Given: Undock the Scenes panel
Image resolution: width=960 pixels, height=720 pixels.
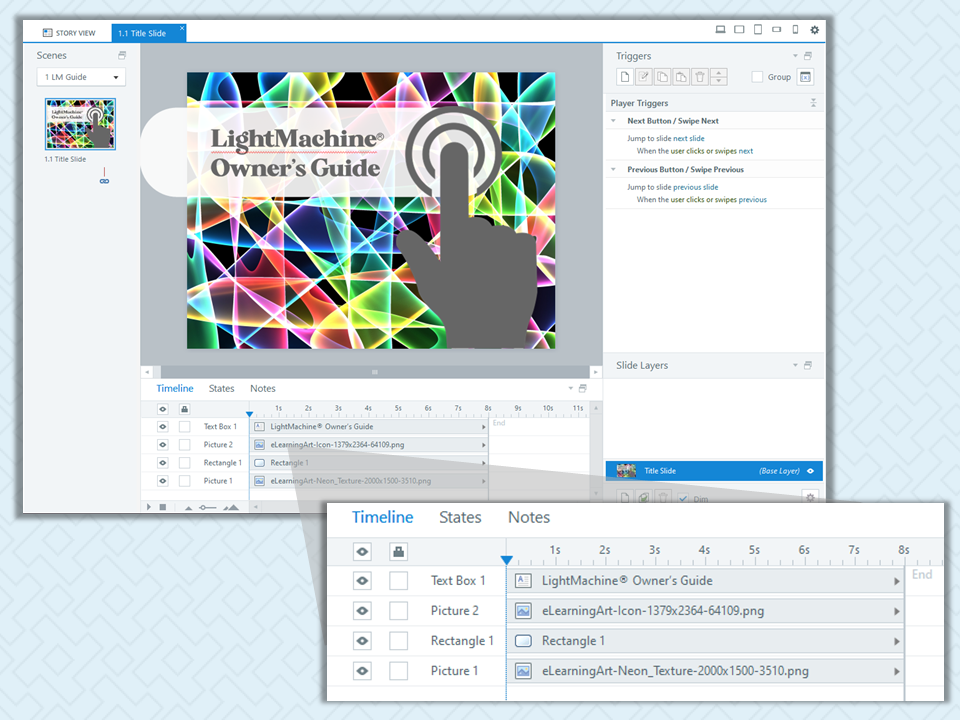Looking at the screenshot, I should tap(122, 55).
